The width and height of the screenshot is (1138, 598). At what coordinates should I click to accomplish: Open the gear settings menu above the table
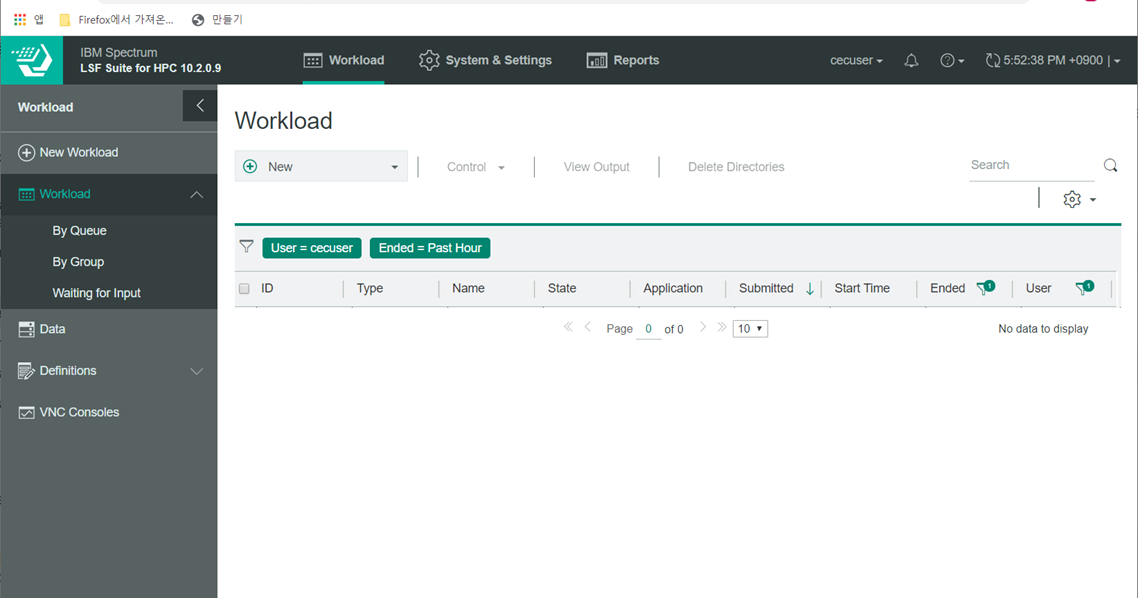[1071, 199]
